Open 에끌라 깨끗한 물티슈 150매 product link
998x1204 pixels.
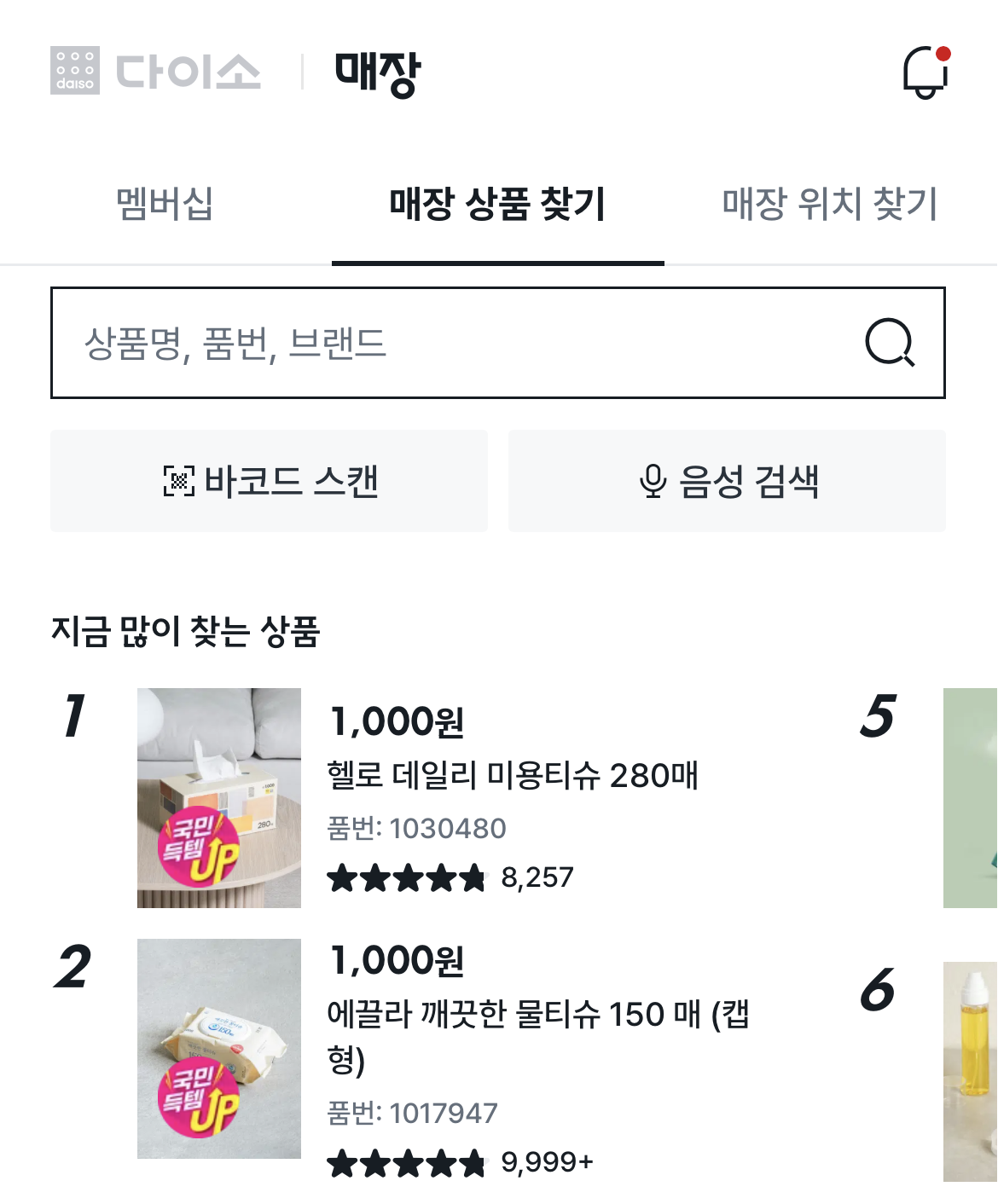(537, 1016)
